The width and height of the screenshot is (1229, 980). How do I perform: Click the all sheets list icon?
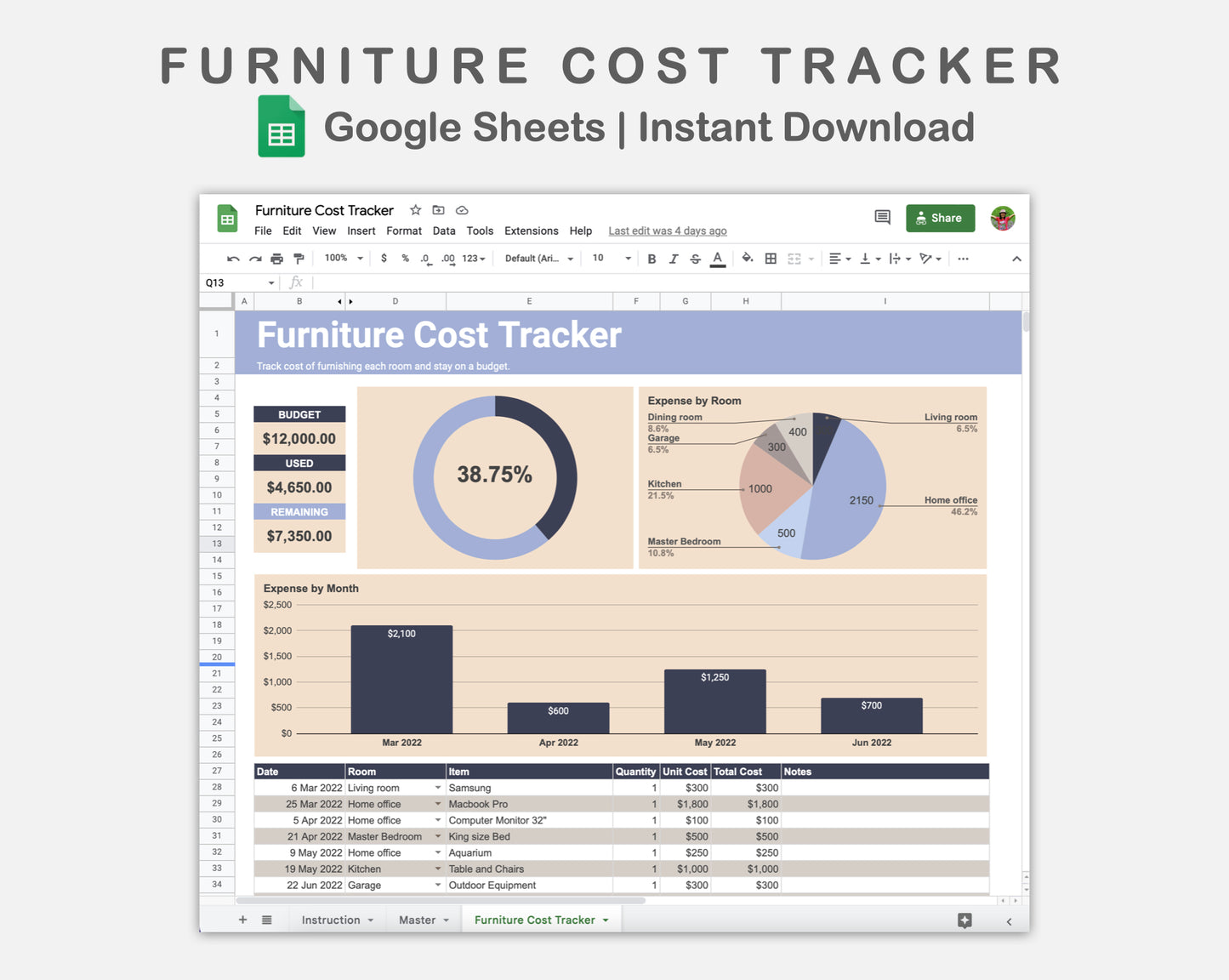click(267, 920)
